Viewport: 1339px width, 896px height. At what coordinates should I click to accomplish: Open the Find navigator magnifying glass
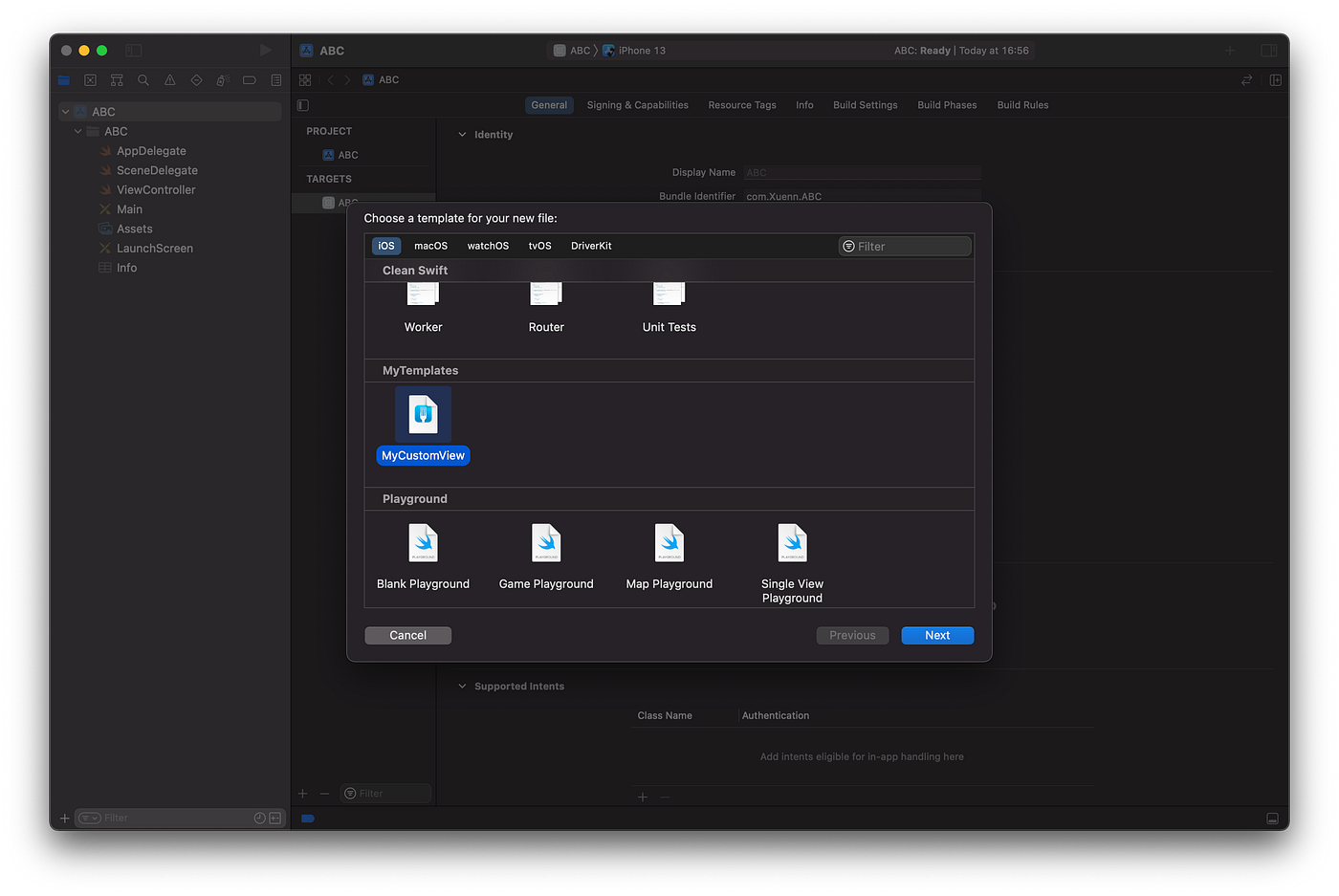point(143,80)
